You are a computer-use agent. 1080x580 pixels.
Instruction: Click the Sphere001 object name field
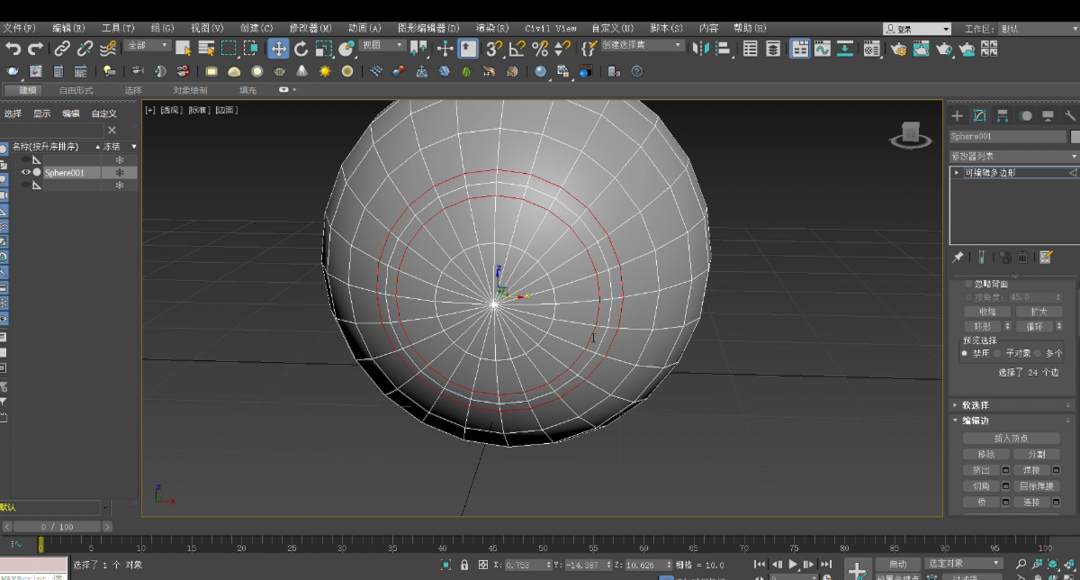[1007, 136]
